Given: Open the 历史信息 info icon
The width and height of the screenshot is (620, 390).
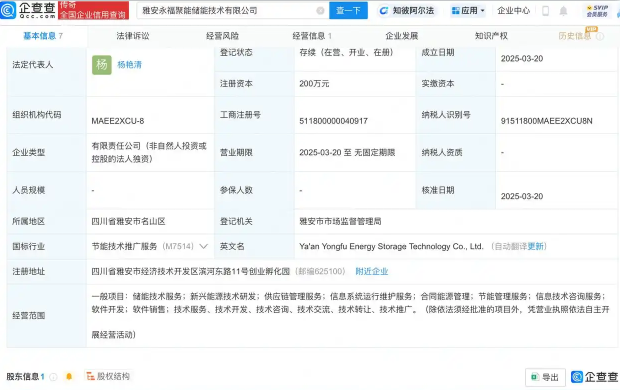Looking at the screenshot, I should click(600, 36).
